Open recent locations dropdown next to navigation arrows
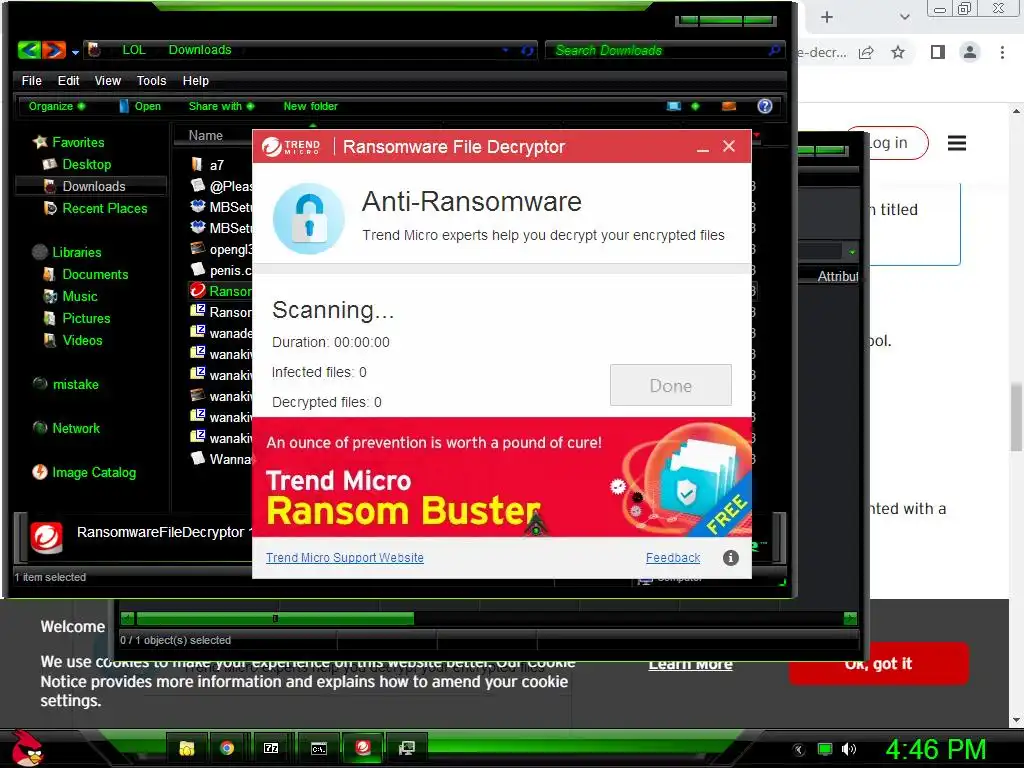Viewport: 1024px width, 768px height. 75,52
